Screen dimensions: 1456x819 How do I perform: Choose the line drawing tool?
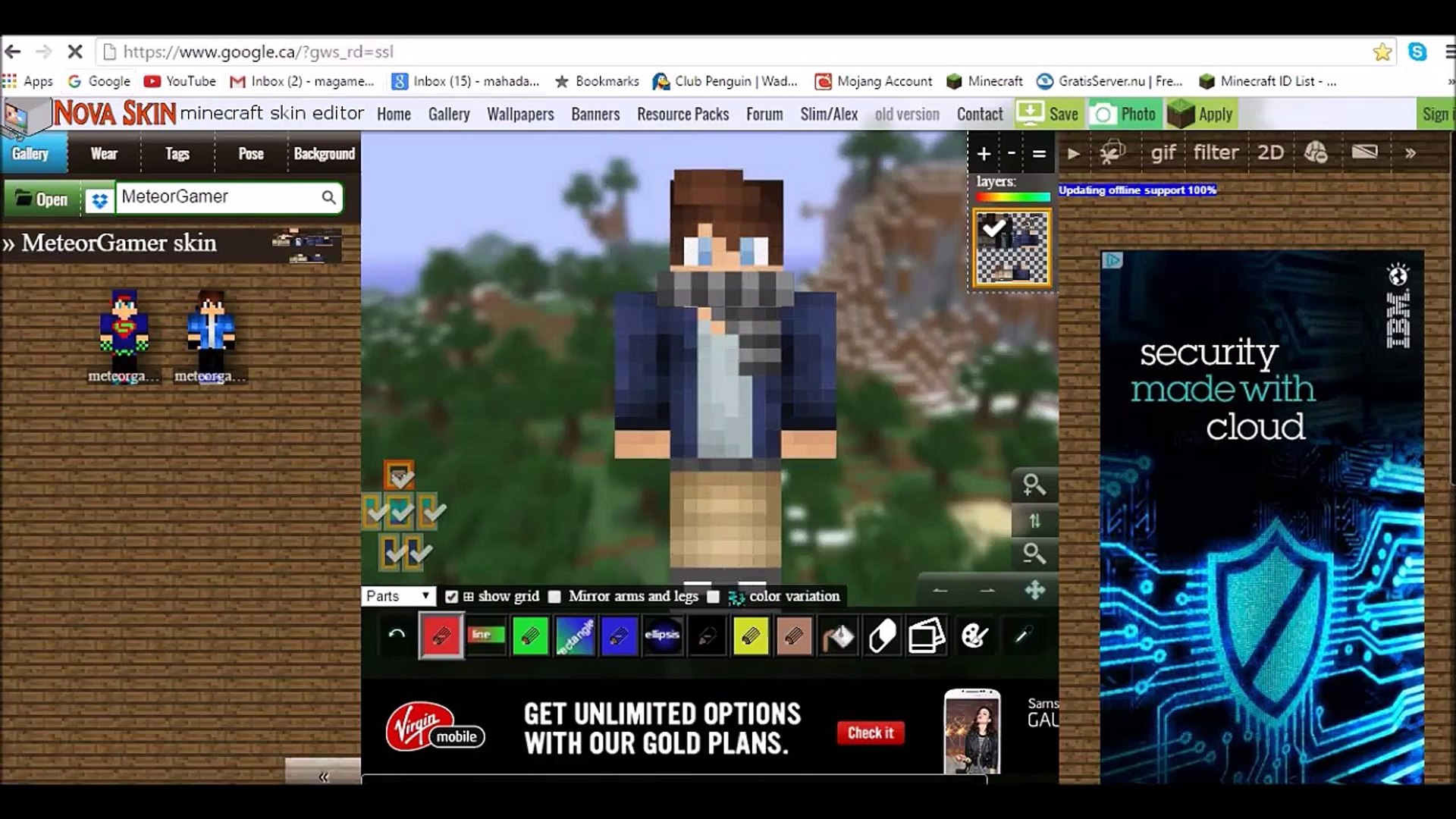tap(485, 635)
